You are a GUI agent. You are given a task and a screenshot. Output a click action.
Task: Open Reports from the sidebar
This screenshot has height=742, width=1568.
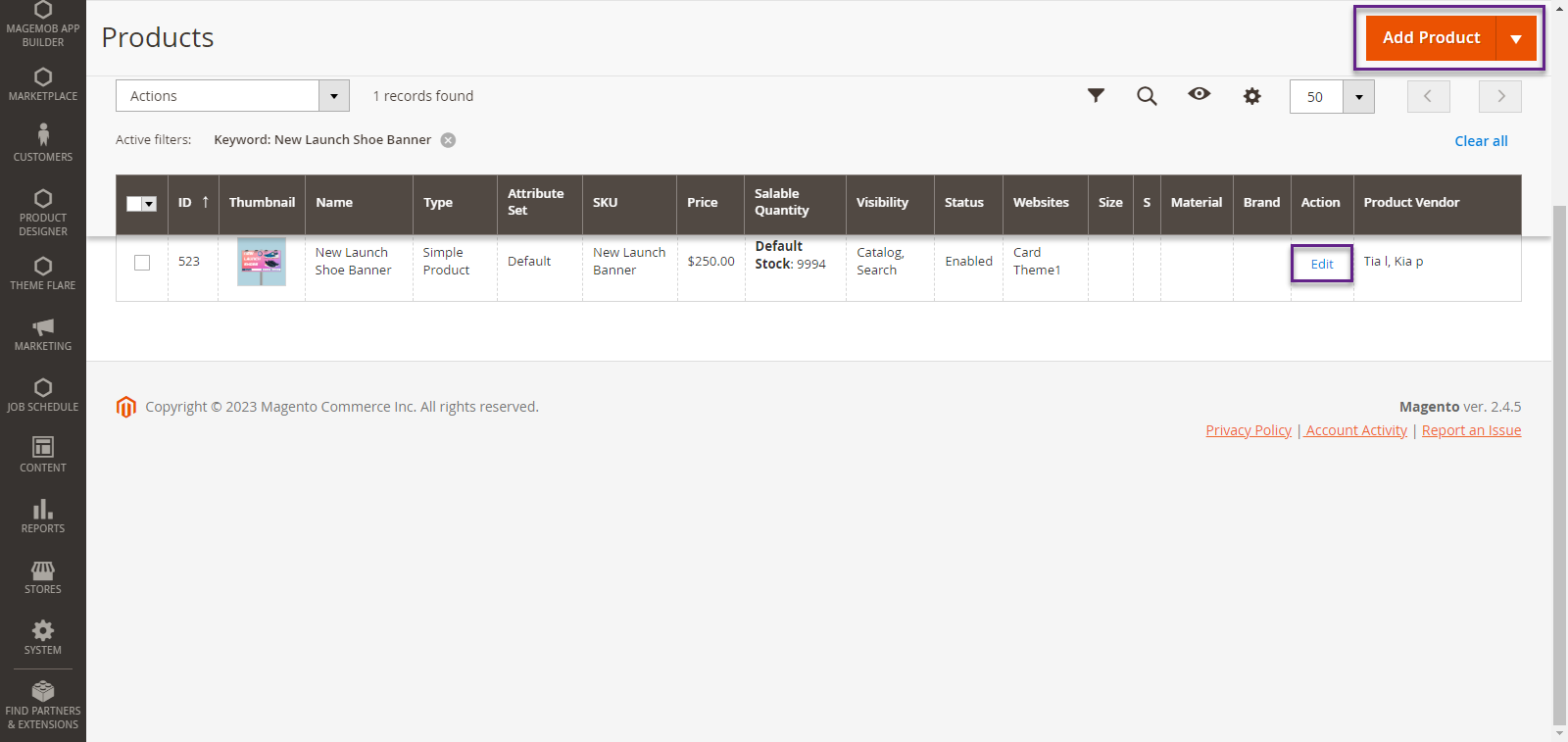pyautogui.click(x=43, y=516)
